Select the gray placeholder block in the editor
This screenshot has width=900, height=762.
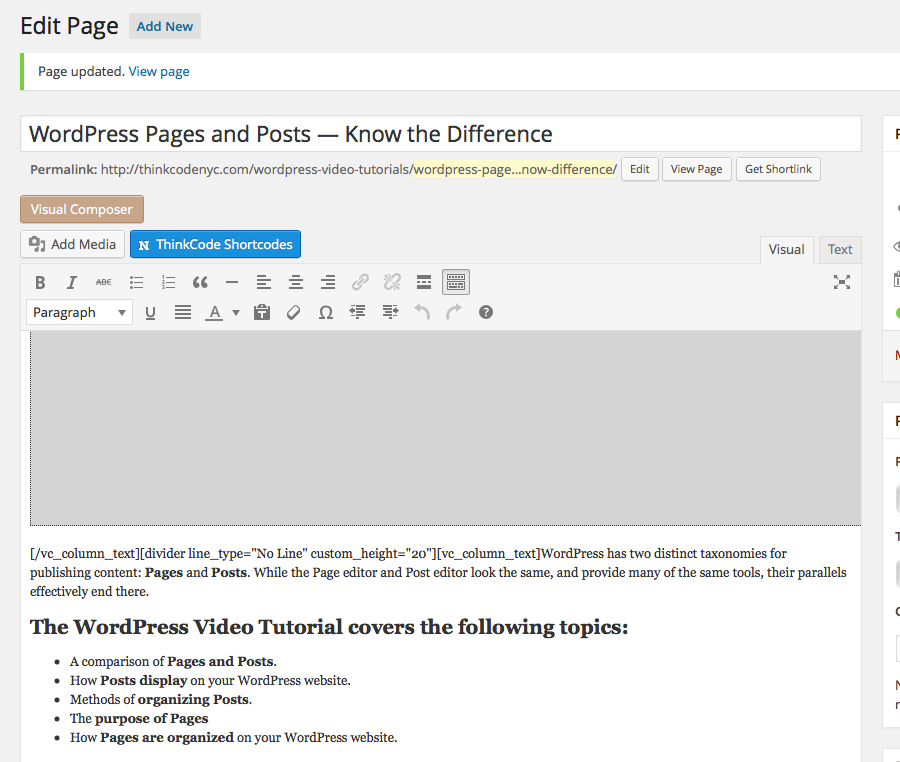(445, 428)
